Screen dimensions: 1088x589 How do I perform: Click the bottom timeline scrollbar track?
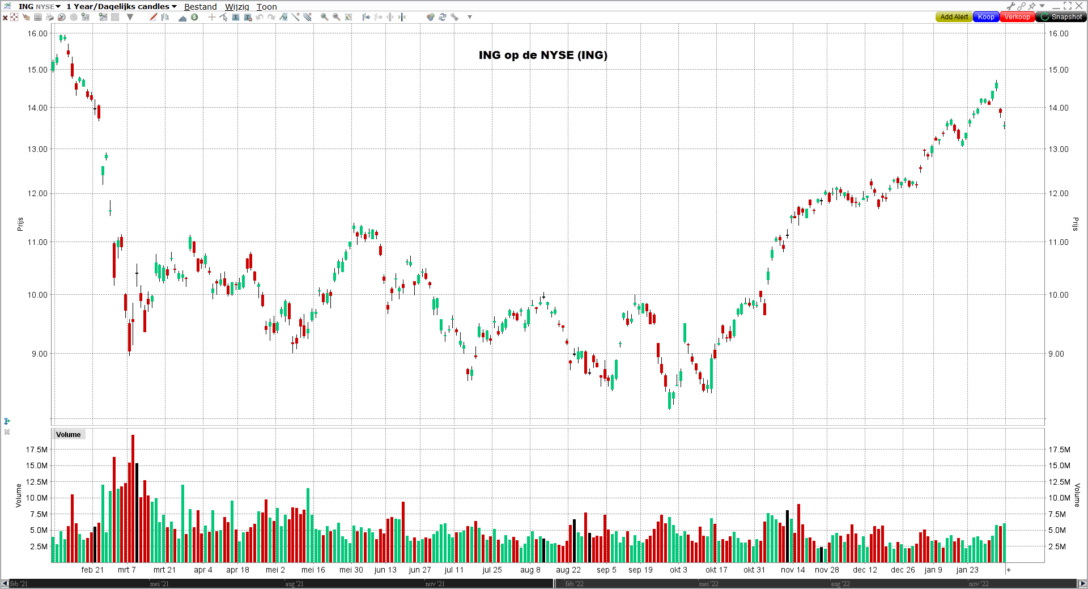(x=543, y=583)
